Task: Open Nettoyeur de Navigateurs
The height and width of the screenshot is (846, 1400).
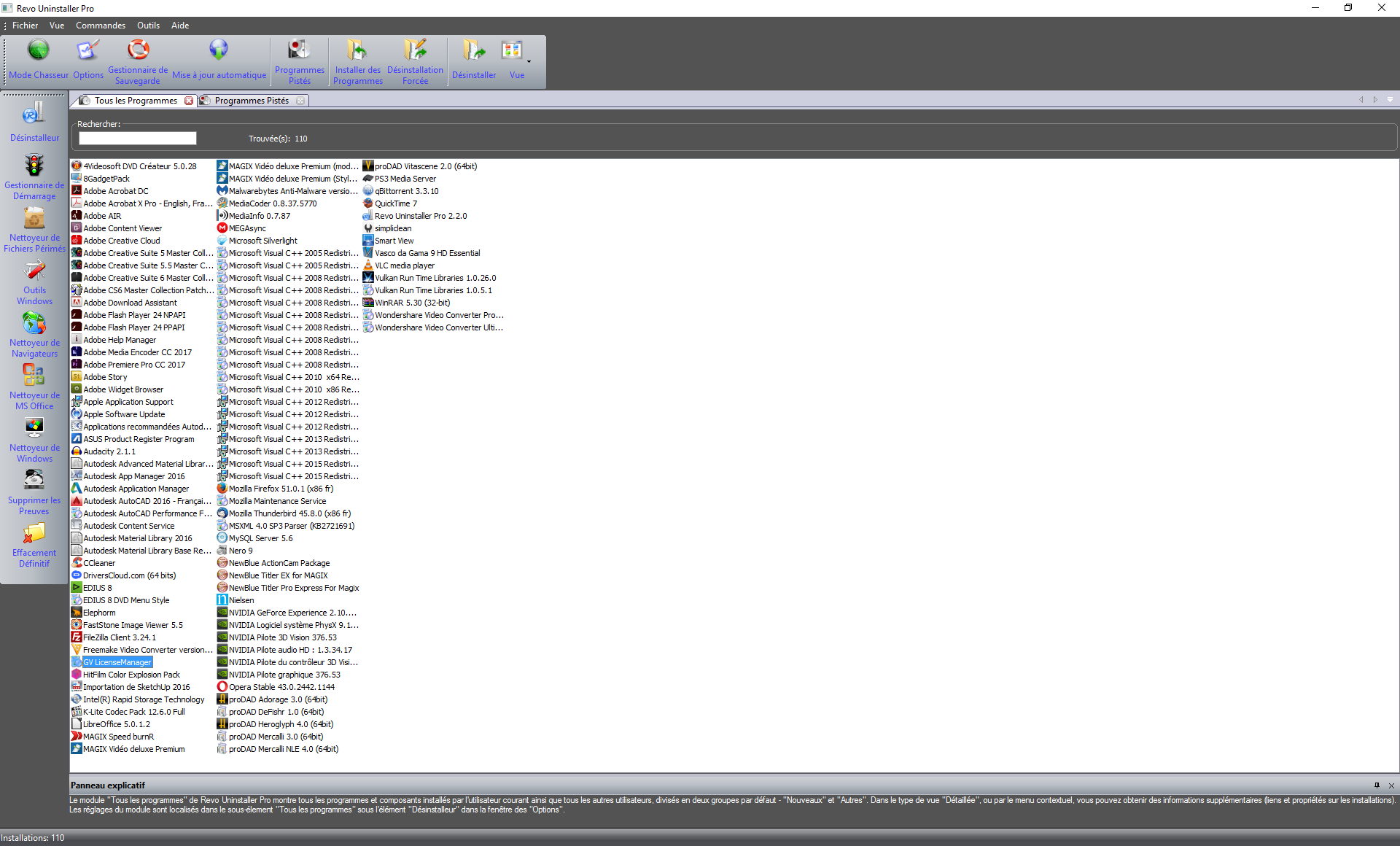Action: 34,335
